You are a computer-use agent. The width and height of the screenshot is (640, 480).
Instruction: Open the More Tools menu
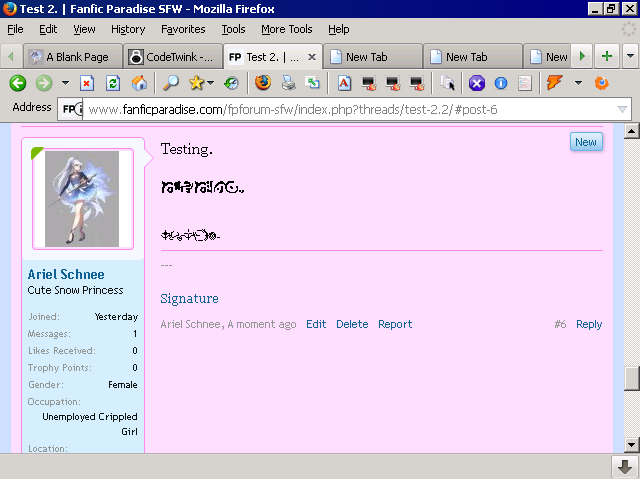[x=287, y=29]
